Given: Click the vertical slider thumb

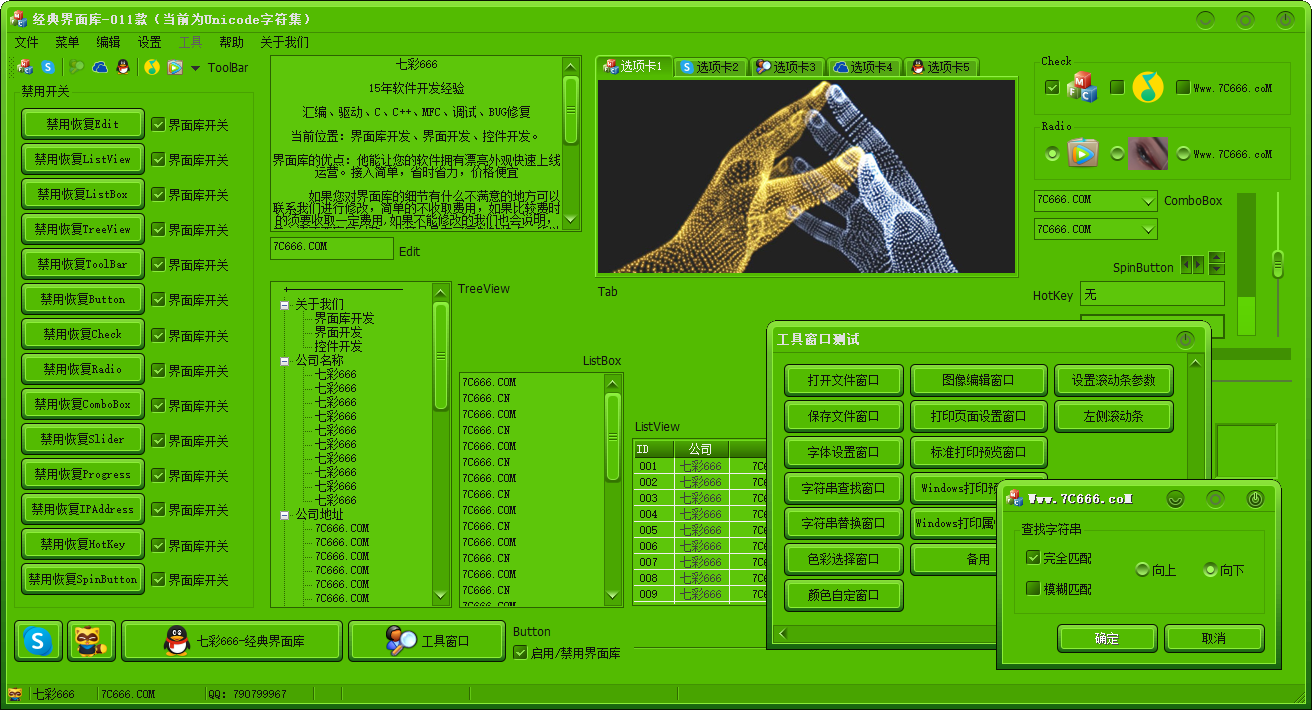Looking at the screenshot, I should pos(1277,264).
